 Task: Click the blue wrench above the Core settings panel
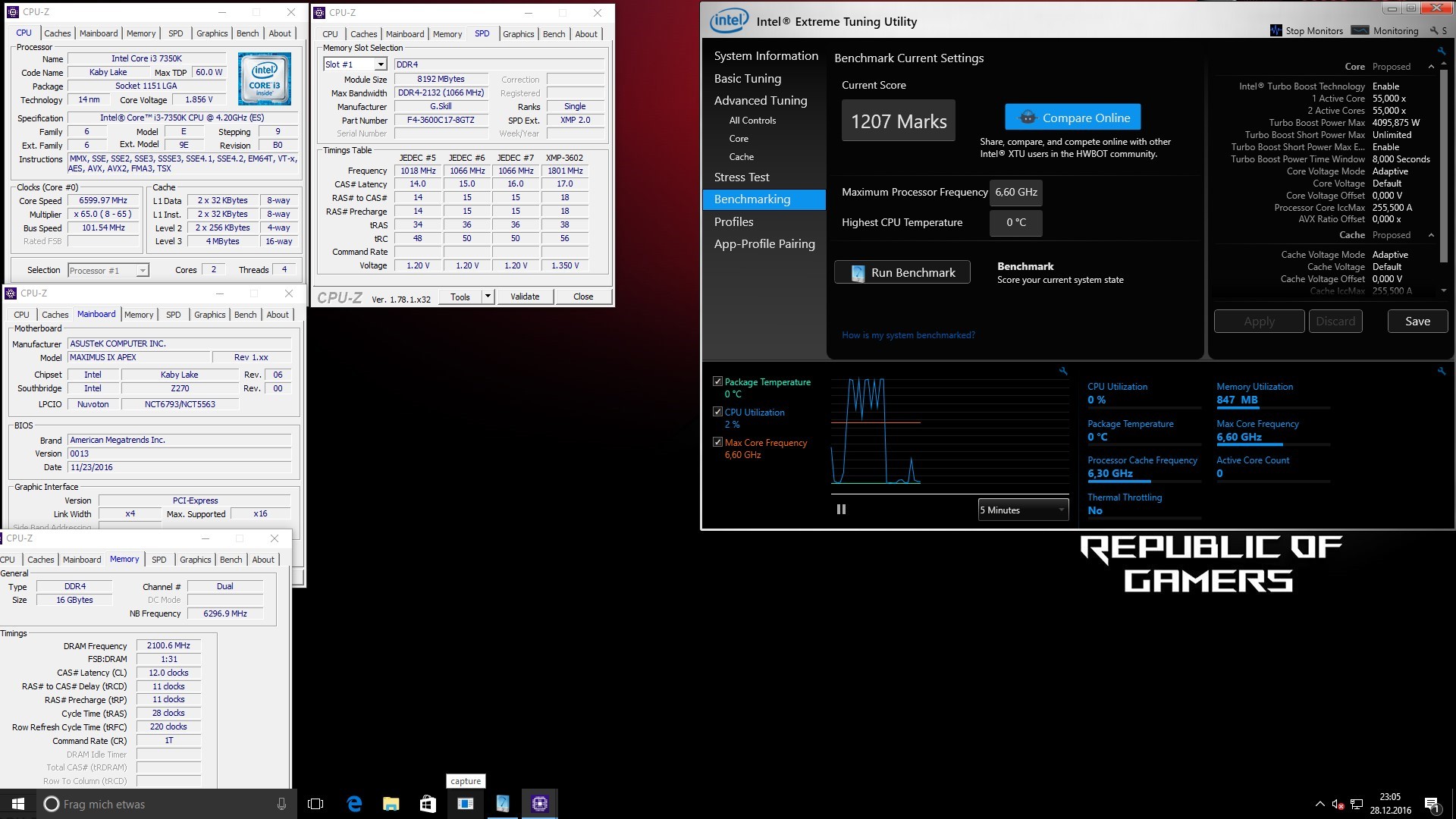pos(1442,51)
